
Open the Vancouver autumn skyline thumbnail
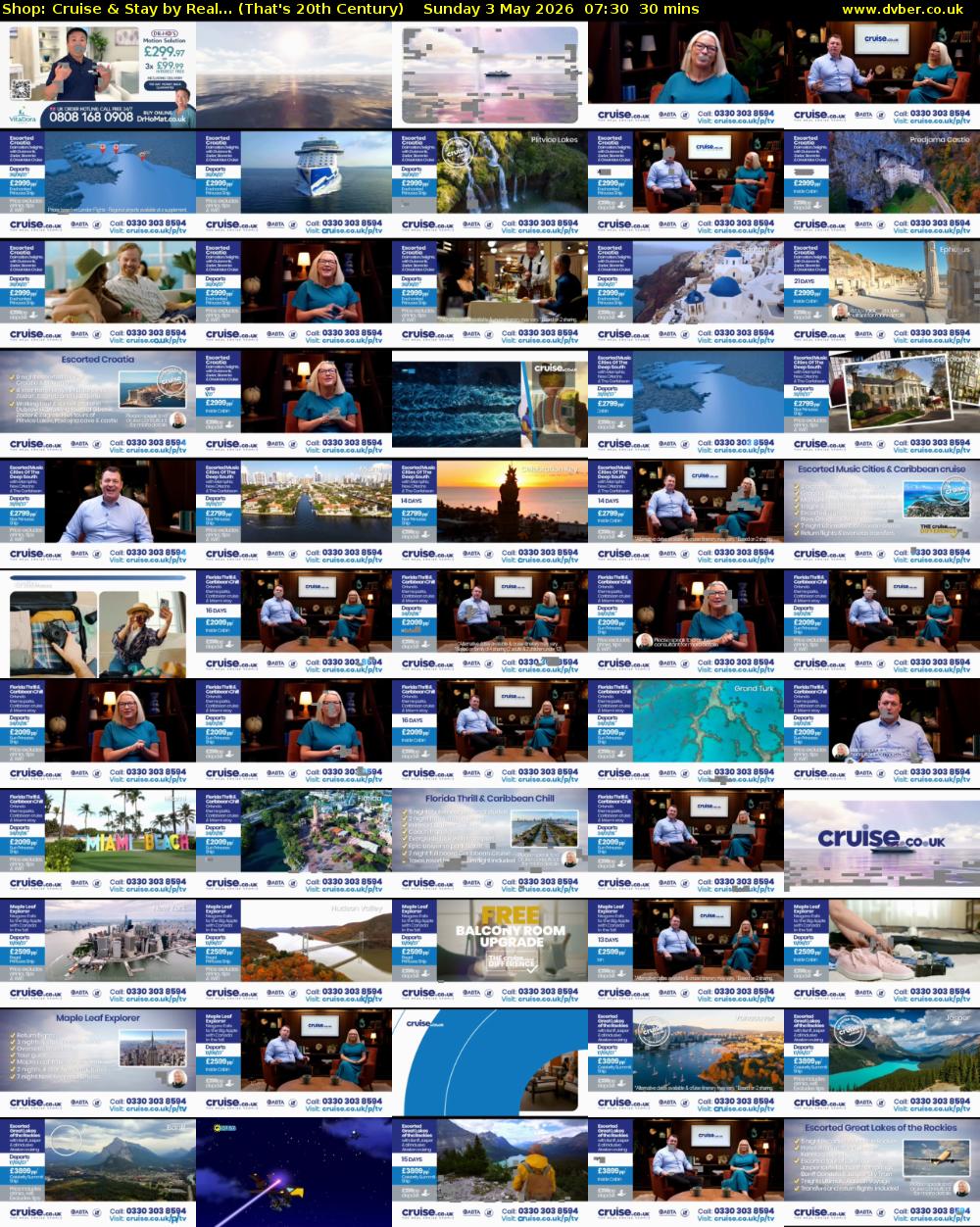686,1063
